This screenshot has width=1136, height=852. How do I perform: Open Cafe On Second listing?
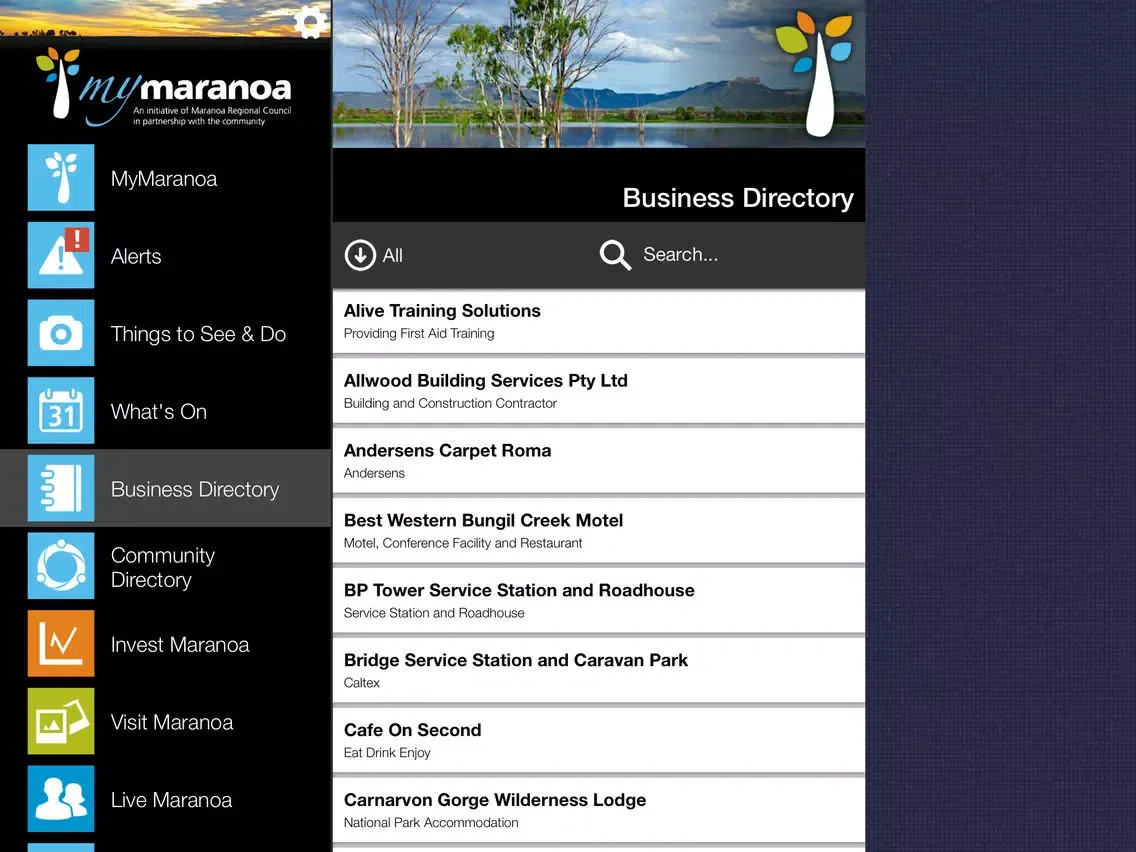coord(598,740)
